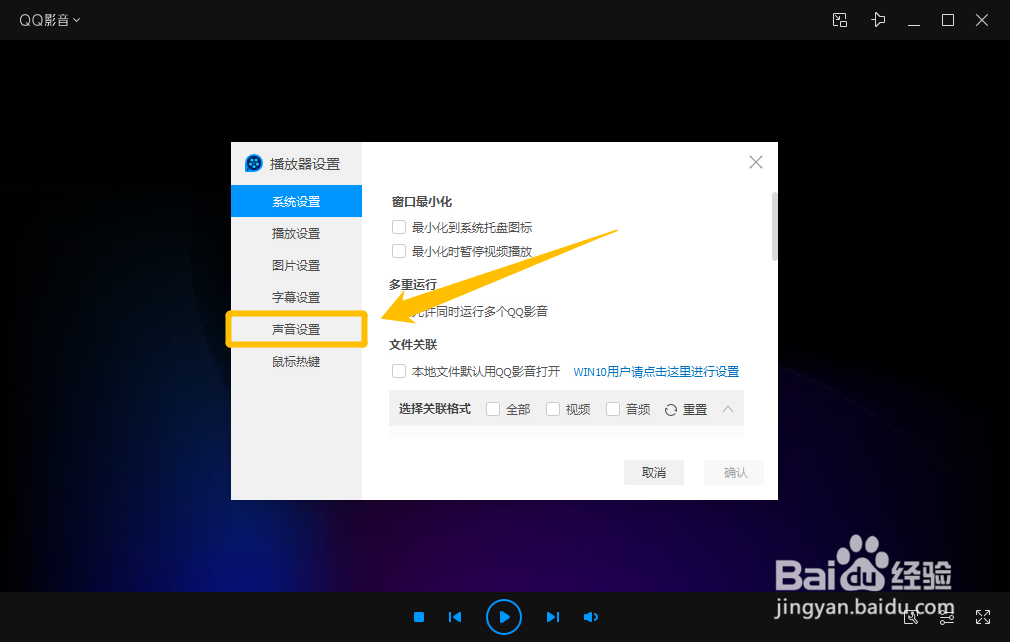Select the 系统设置 tab

click(296, 201)
